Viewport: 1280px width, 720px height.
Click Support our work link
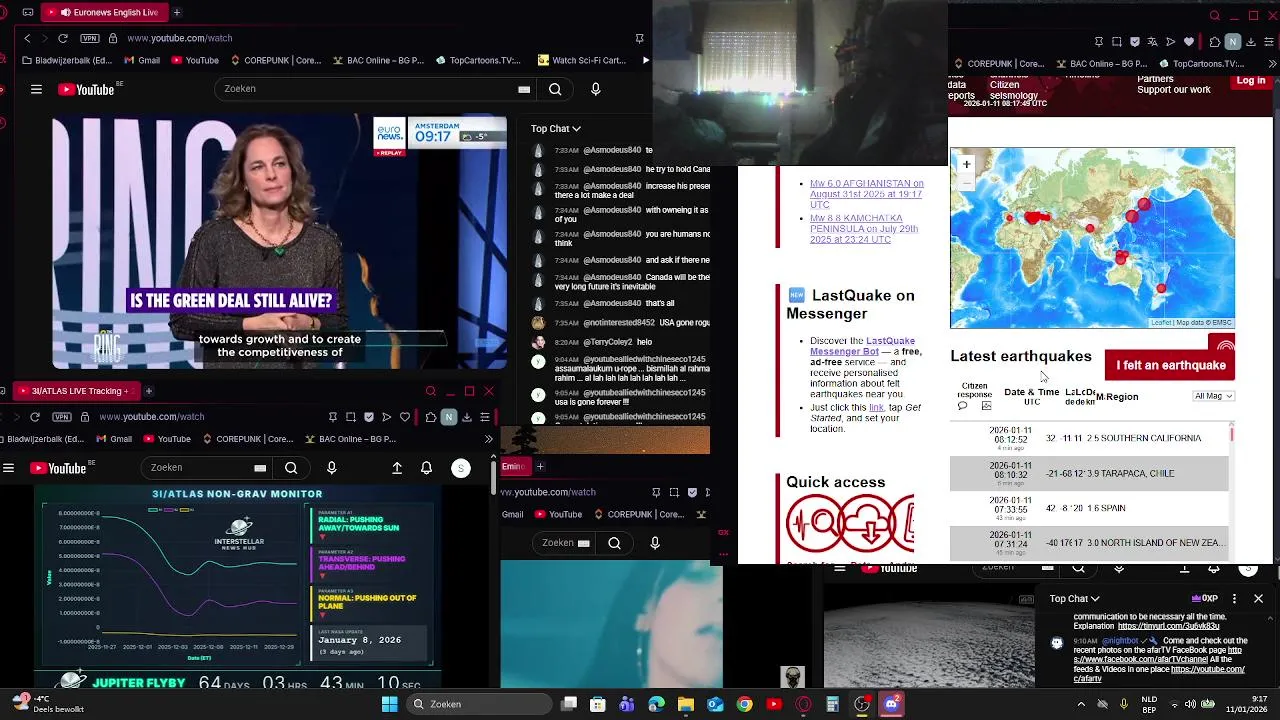[x=1173, y=90]
